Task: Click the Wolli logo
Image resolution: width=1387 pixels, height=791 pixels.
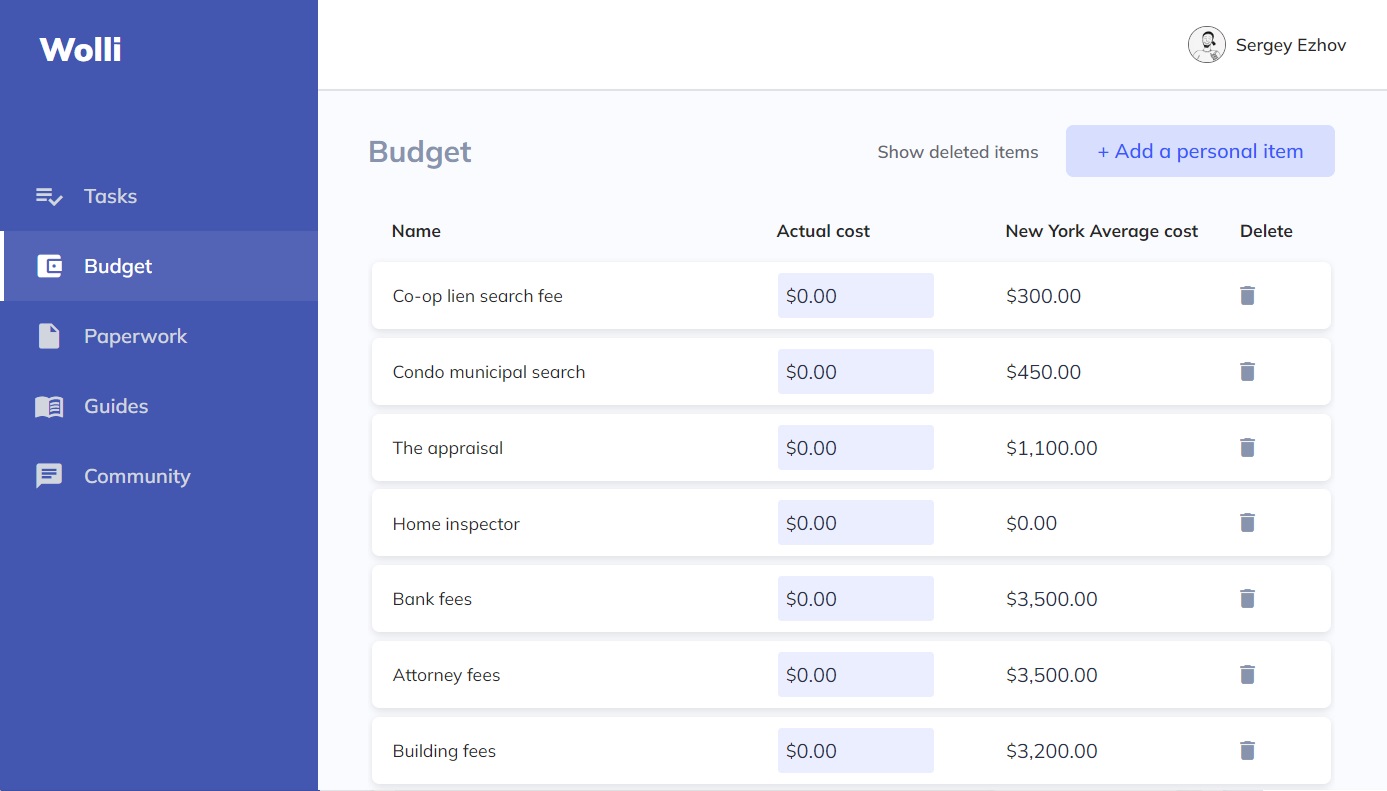Action: click(x=80, y=49)
